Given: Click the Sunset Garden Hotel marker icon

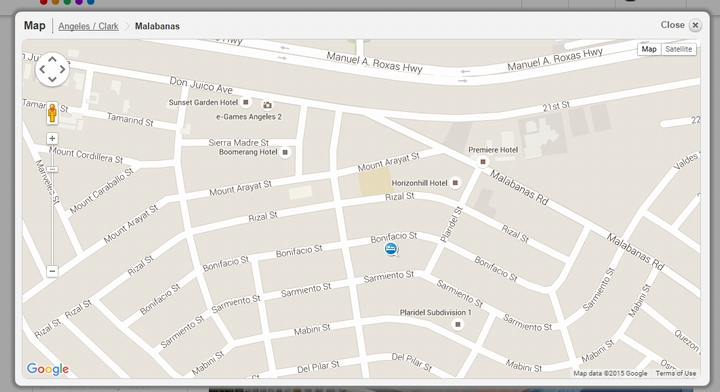Looking at the screenshot, I should pos(246,102).
